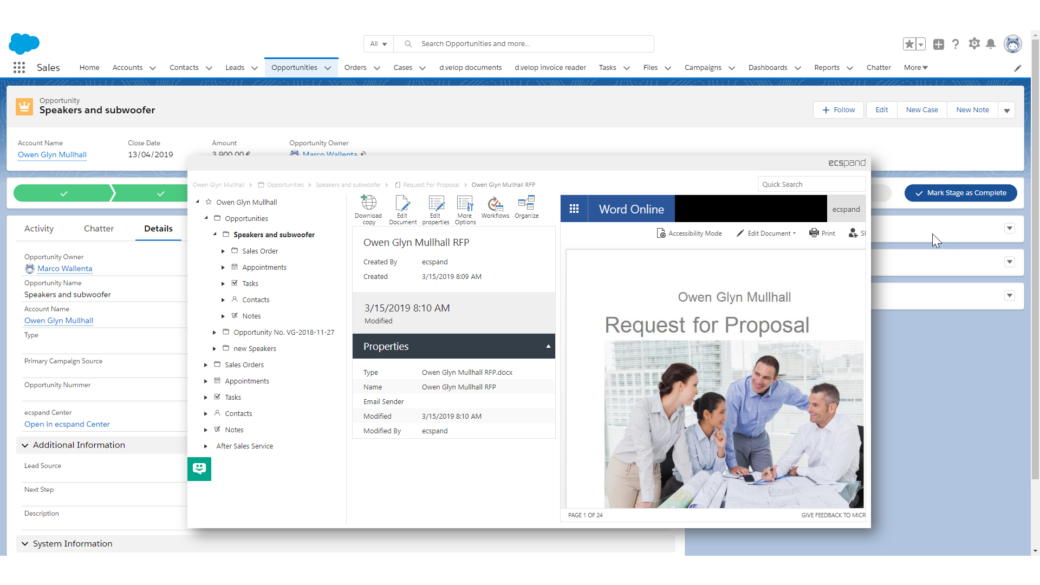Click the New Case button

click(x=922, y=110)
